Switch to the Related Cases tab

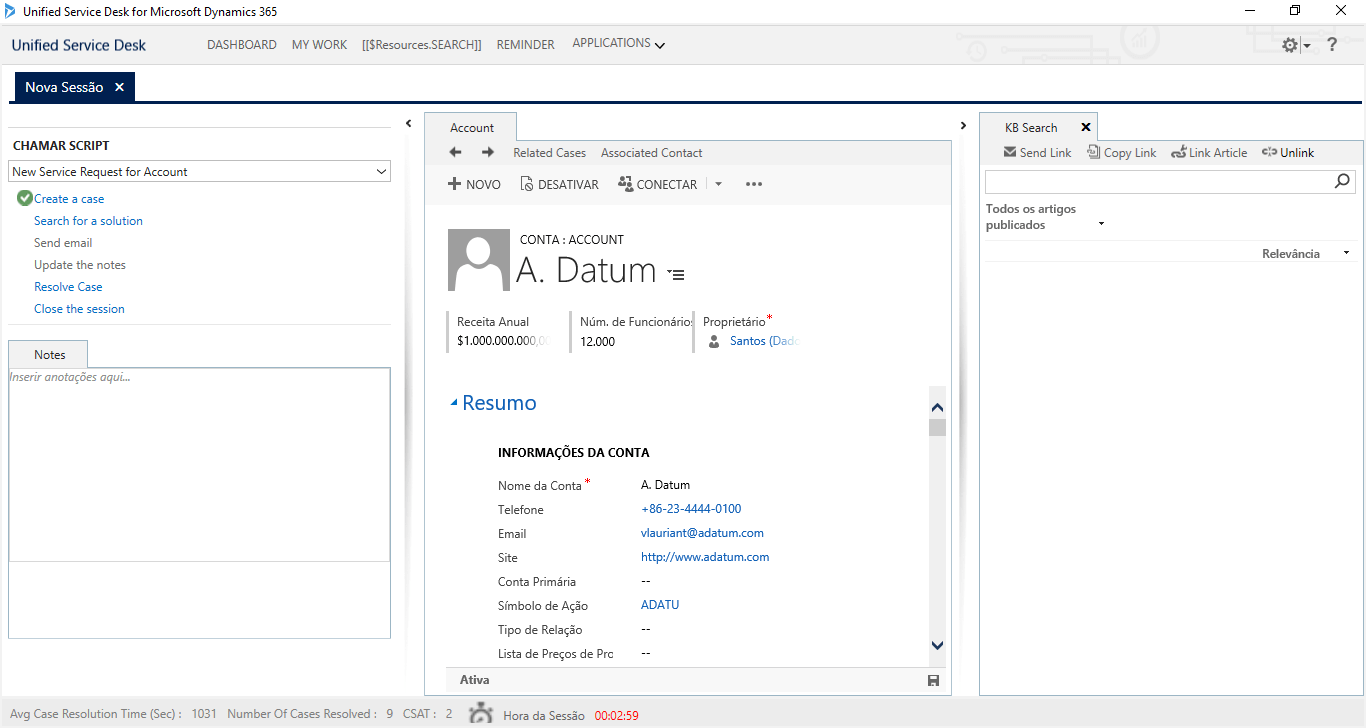(549, 153)
